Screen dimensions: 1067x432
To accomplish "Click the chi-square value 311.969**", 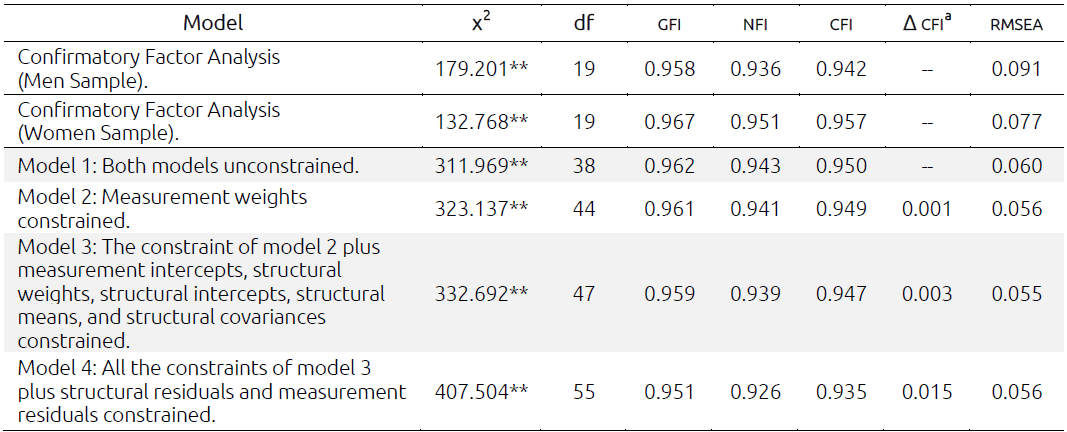I will (x=481, y=165).
